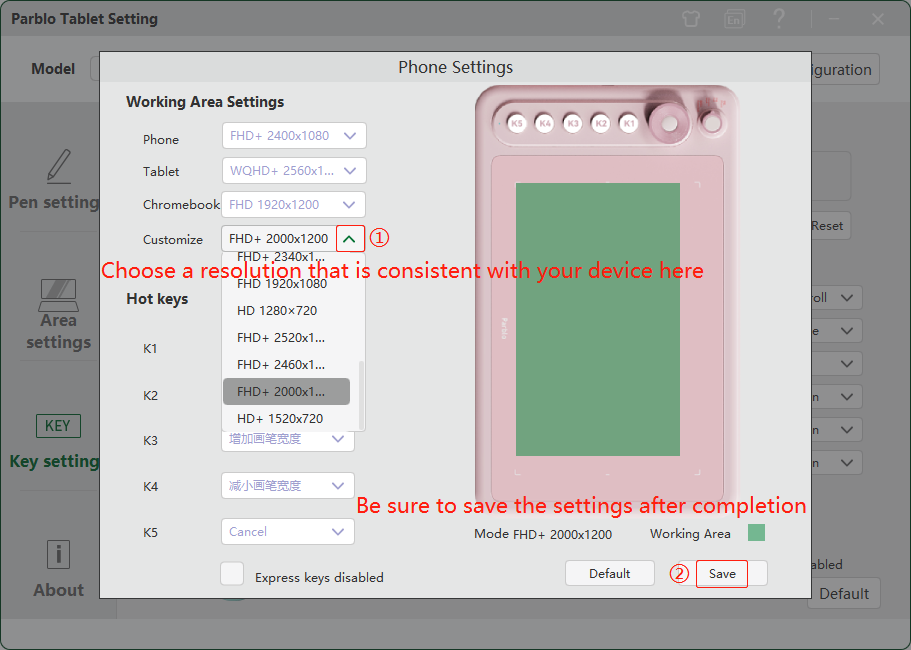The width and height of the screenshot is (911, 650).
Task: Enable the Express keys disabled checkbox
Action: coord(232,574)
